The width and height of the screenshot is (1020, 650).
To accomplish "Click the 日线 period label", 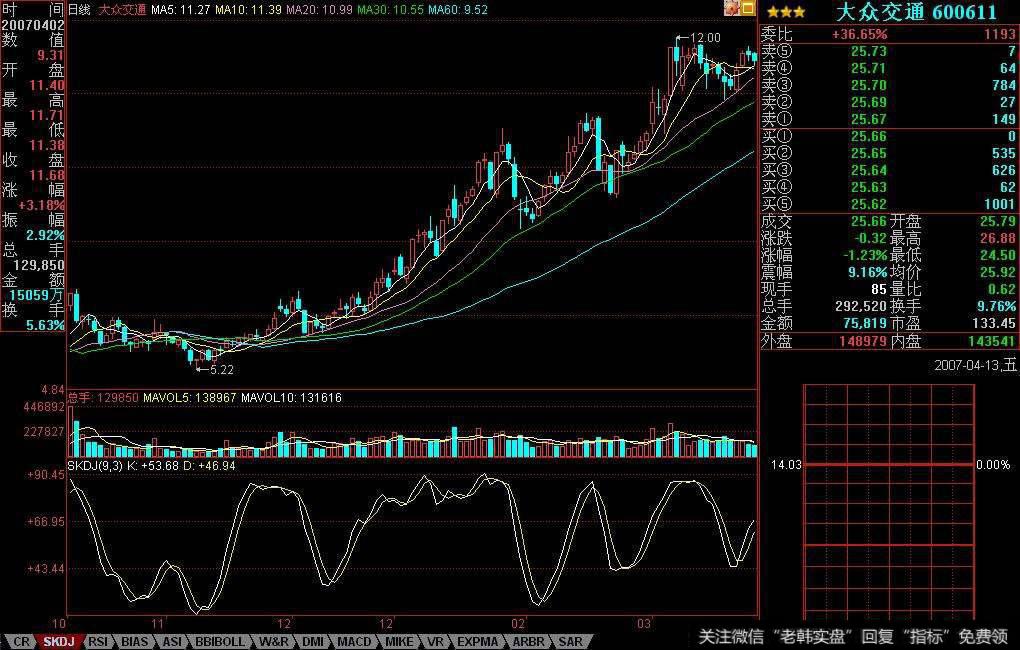I will pos(79,9).
